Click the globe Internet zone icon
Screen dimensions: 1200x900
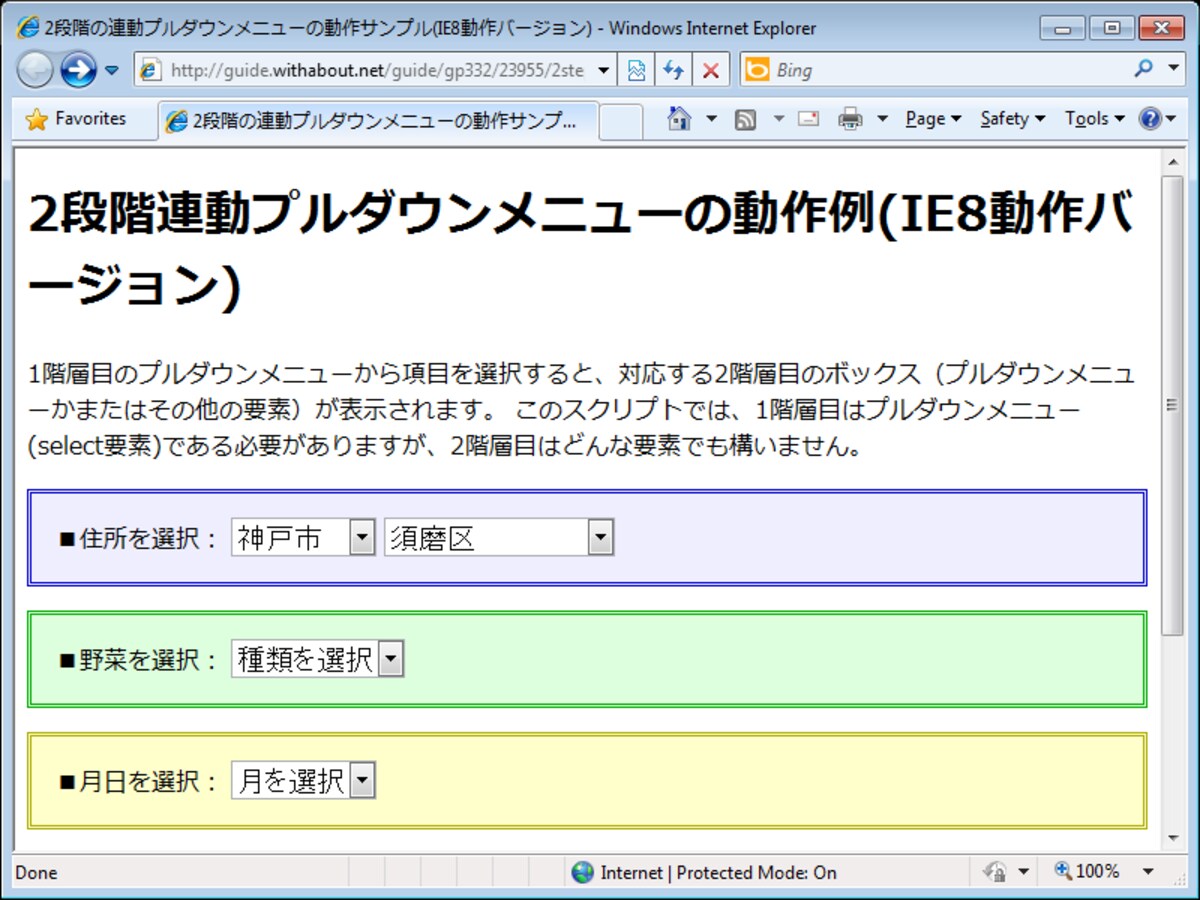[582, 872]
